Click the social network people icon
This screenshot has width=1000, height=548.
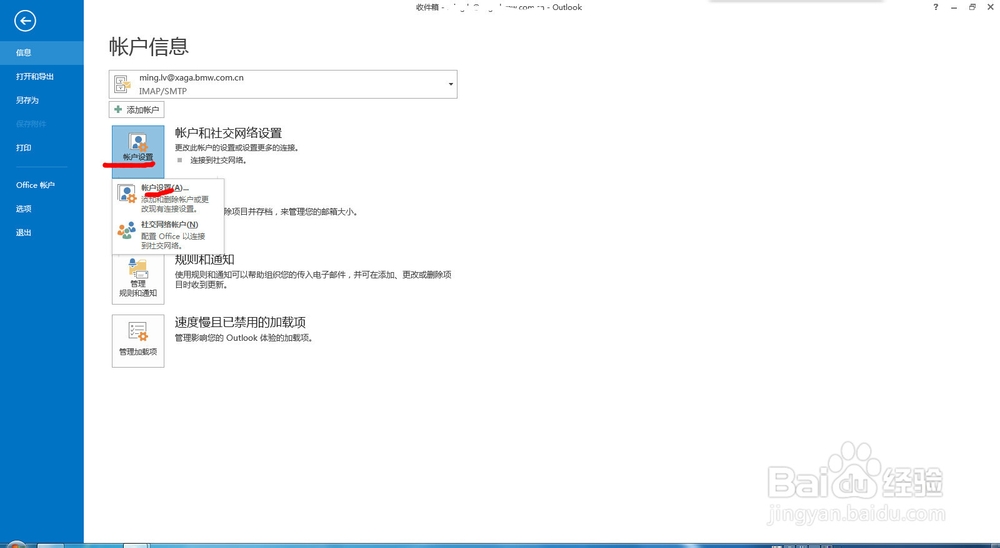tap(126, 230)
